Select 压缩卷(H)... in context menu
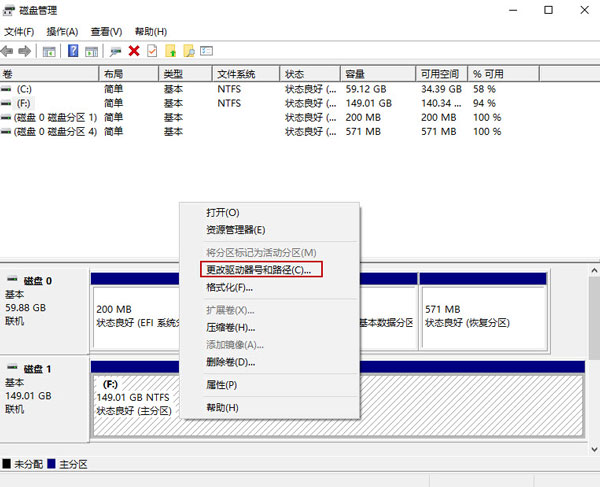Image resolution: width=600 pixels, height=487 pixels. click(270, 327)
